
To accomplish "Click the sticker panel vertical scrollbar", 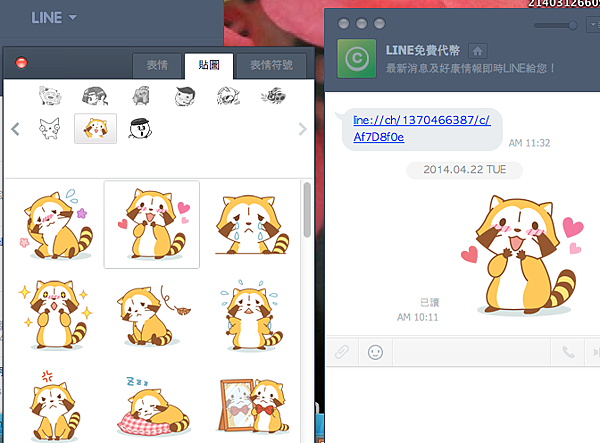I will click(x=307, y=210).
